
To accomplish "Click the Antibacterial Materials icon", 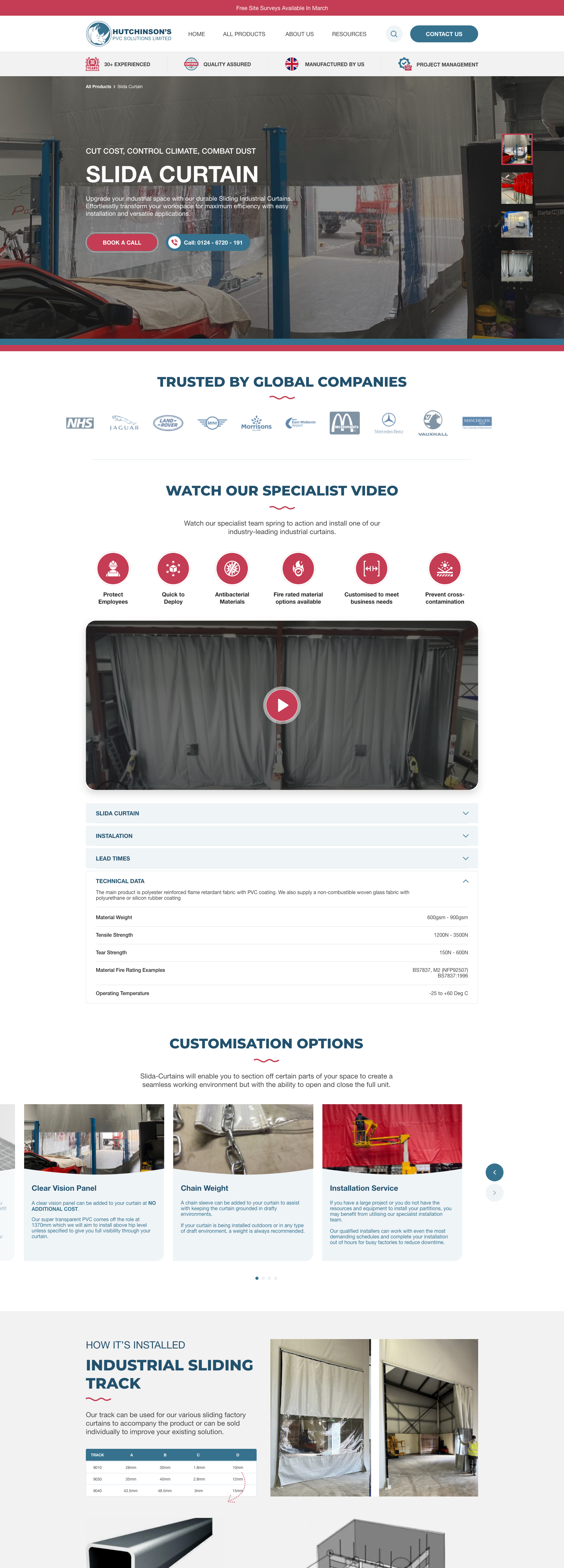I will click(232, 569).
